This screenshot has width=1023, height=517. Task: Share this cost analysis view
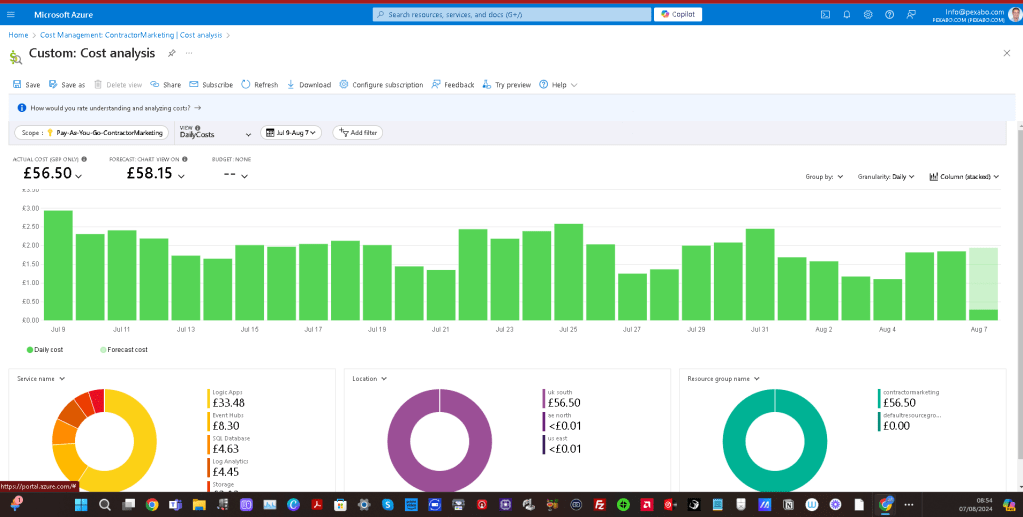pyautogui.click(x=166, y=85)
